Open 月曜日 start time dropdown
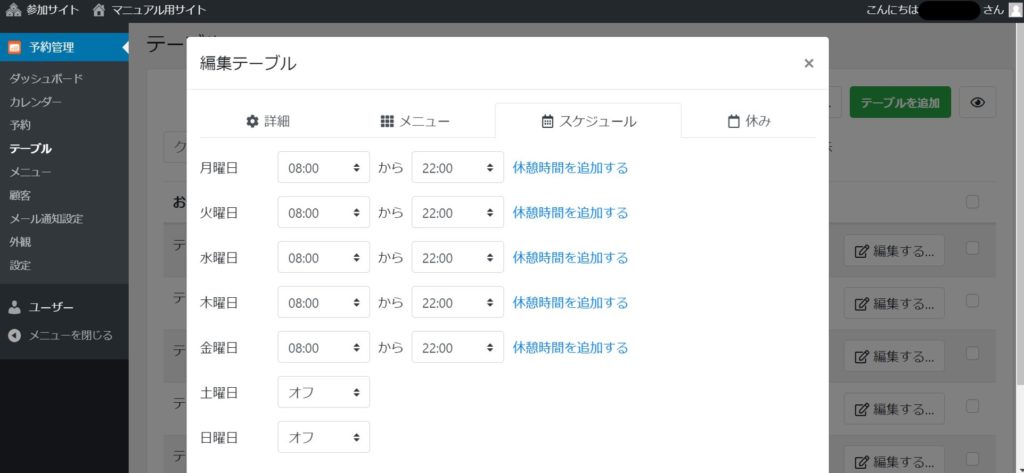Image resolution: width=1024 pixels, height=473 pixels. [x=323, y=168]
